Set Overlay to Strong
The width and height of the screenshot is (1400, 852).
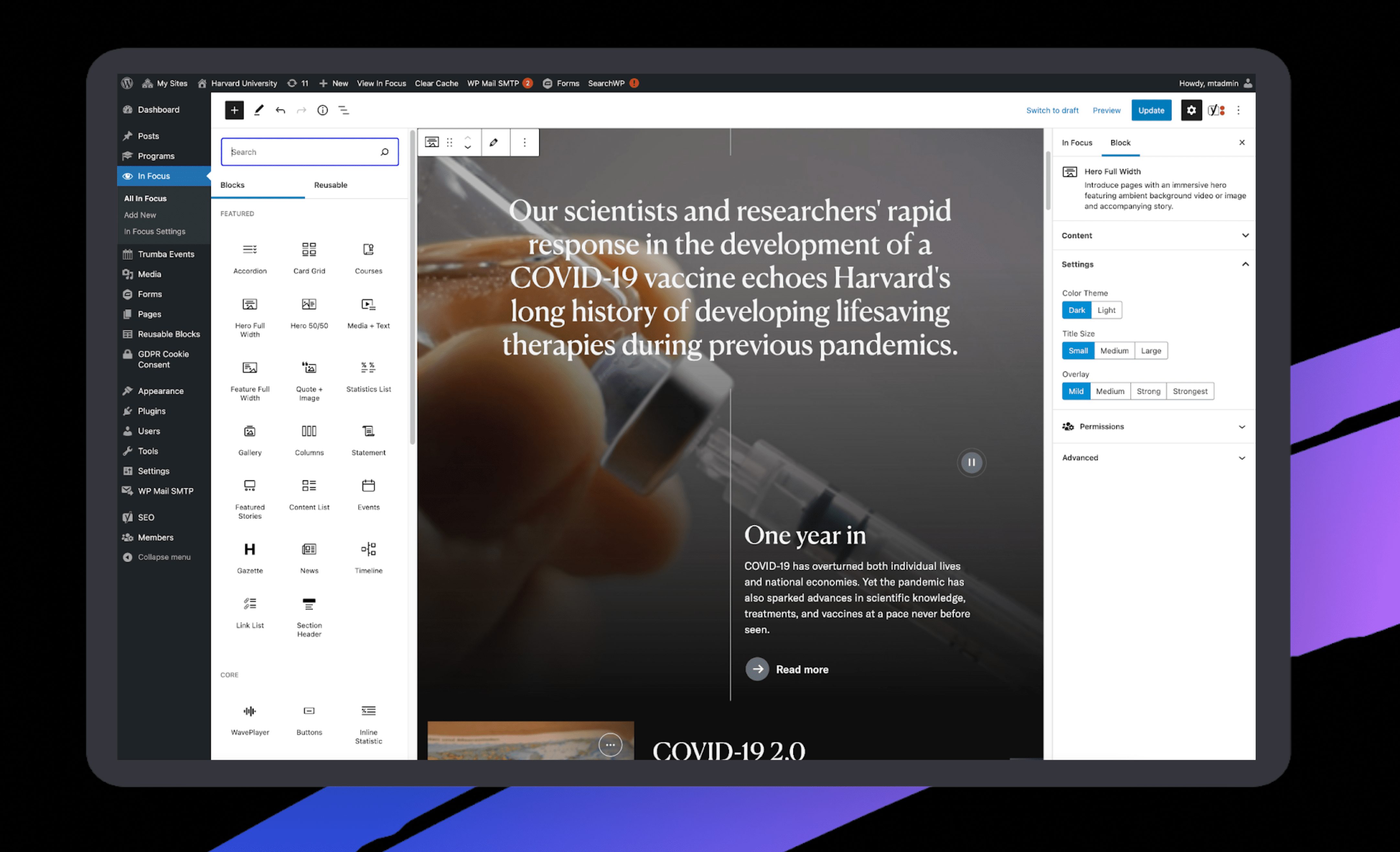point(1148,391)
